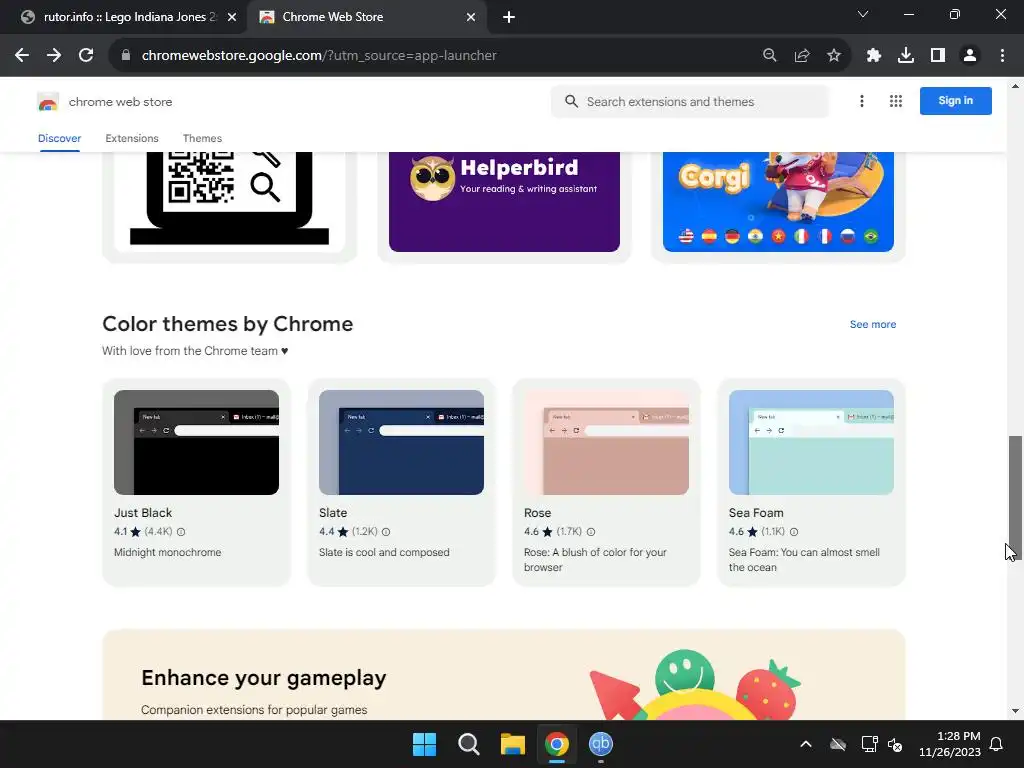This screenshot has width=1024, height=768.
Task: Open the Chrome downloads icon
Action: [906, 56]
